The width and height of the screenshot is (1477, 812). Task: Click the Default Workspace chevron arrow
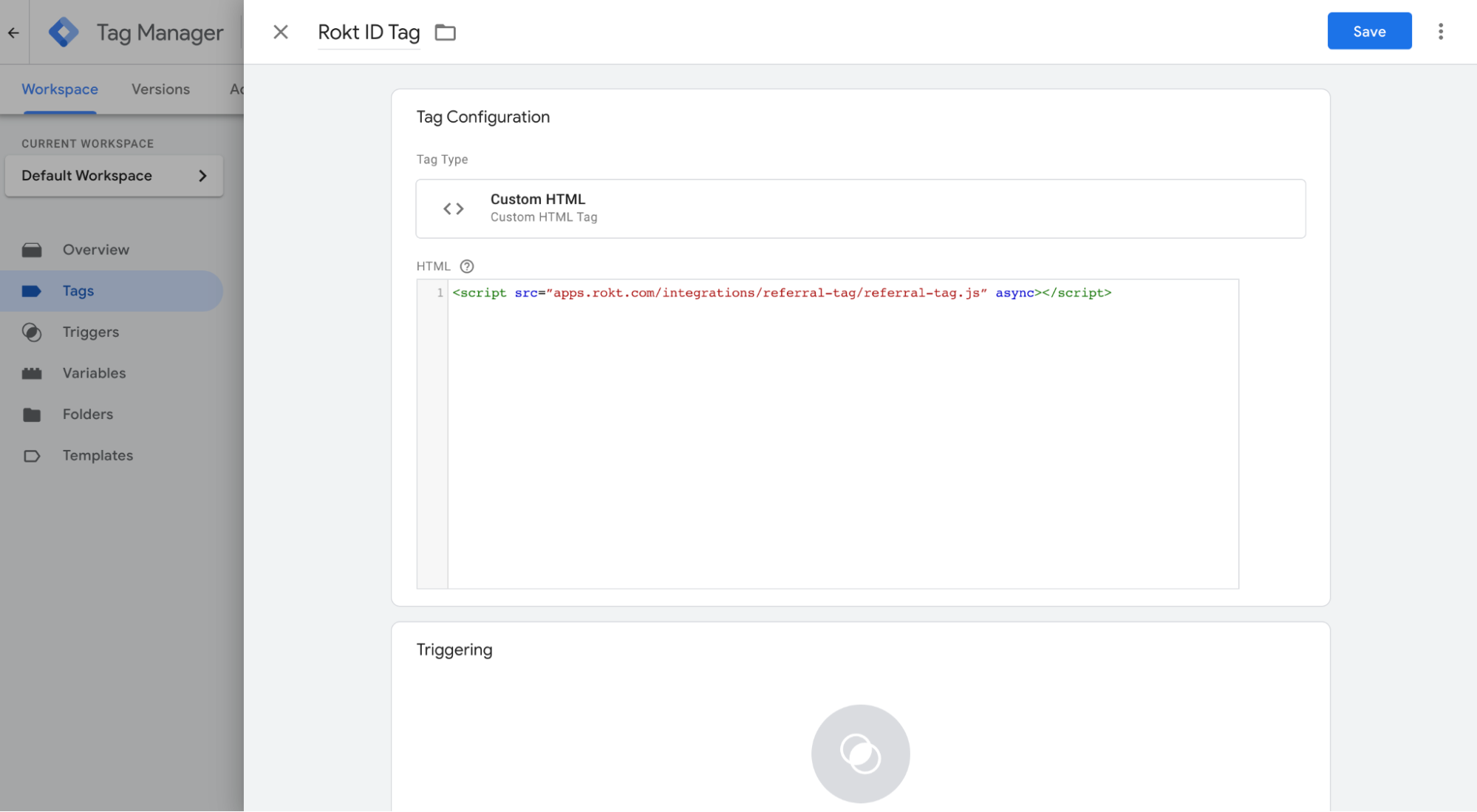click(x=202, y=176)
